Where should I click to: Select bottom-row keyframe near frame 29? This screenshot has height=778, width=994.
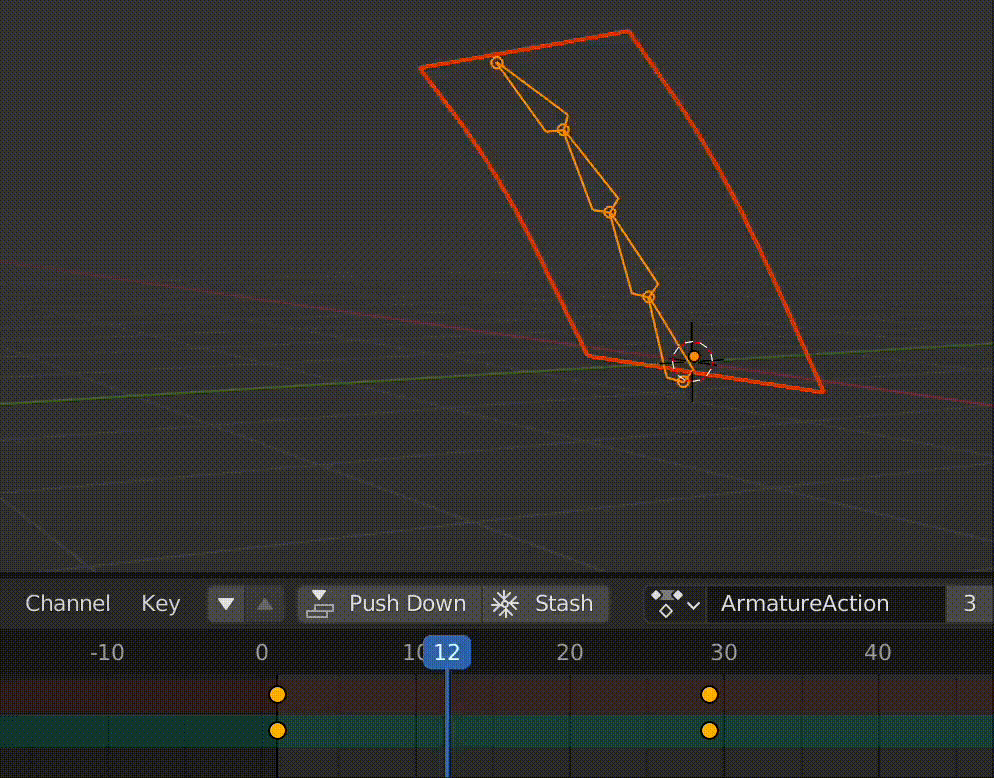[x=709, y=730]
